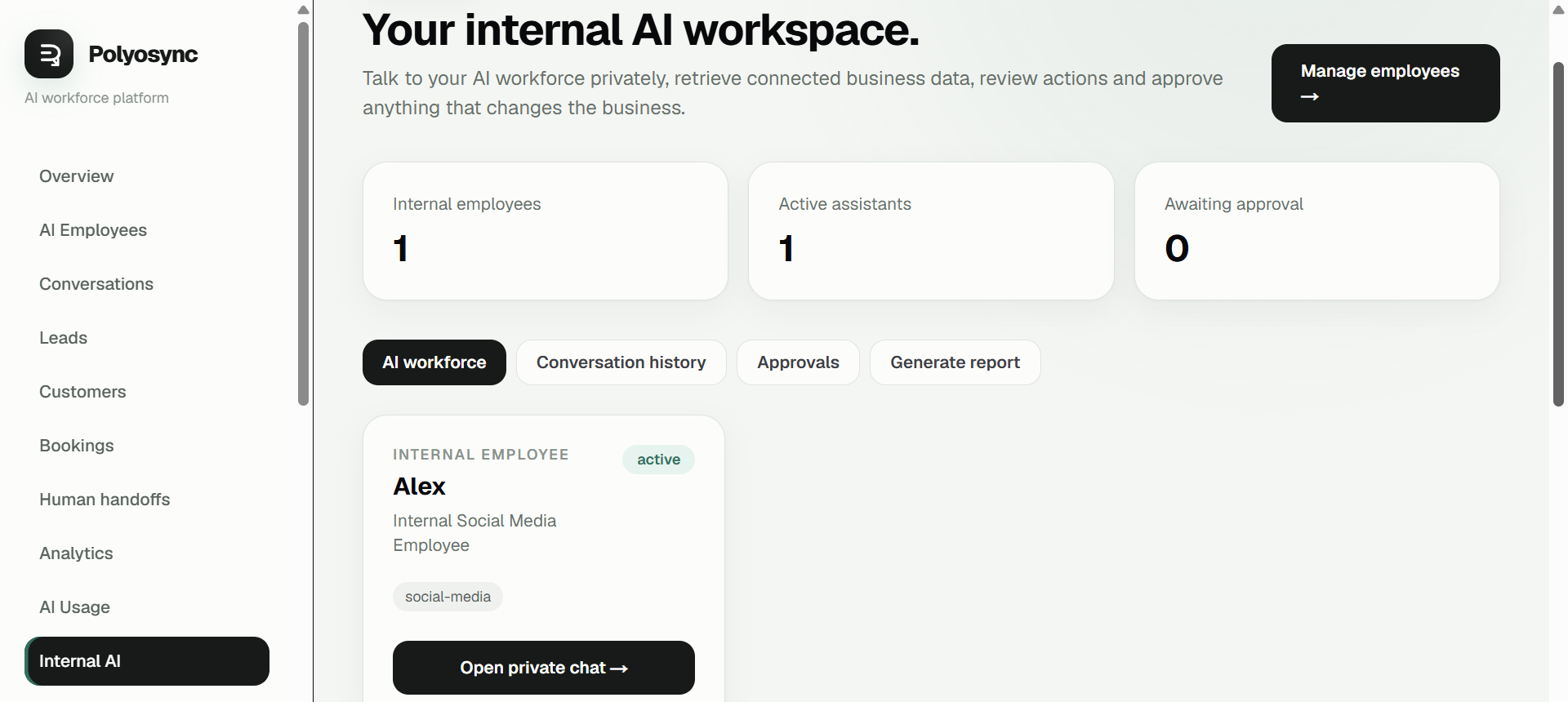Viewport: 1568px width, 702px height.
Task: Click the 'INTERNAL EMPLOYEE' label
Action: 481,455
